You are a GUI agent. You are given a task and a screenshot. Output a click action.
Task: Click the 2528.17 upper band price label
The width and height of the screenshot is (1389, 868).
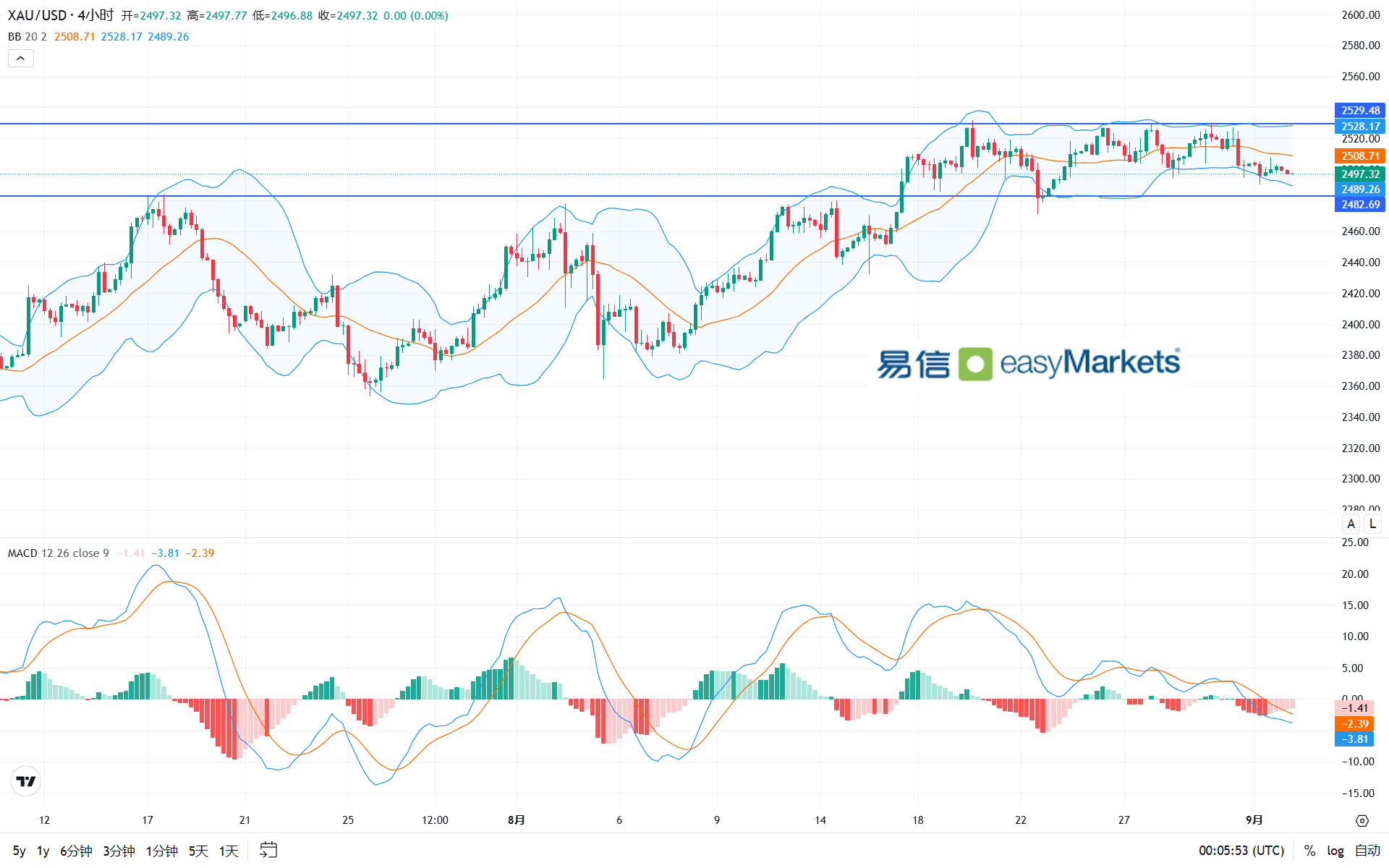(1360, 127)
